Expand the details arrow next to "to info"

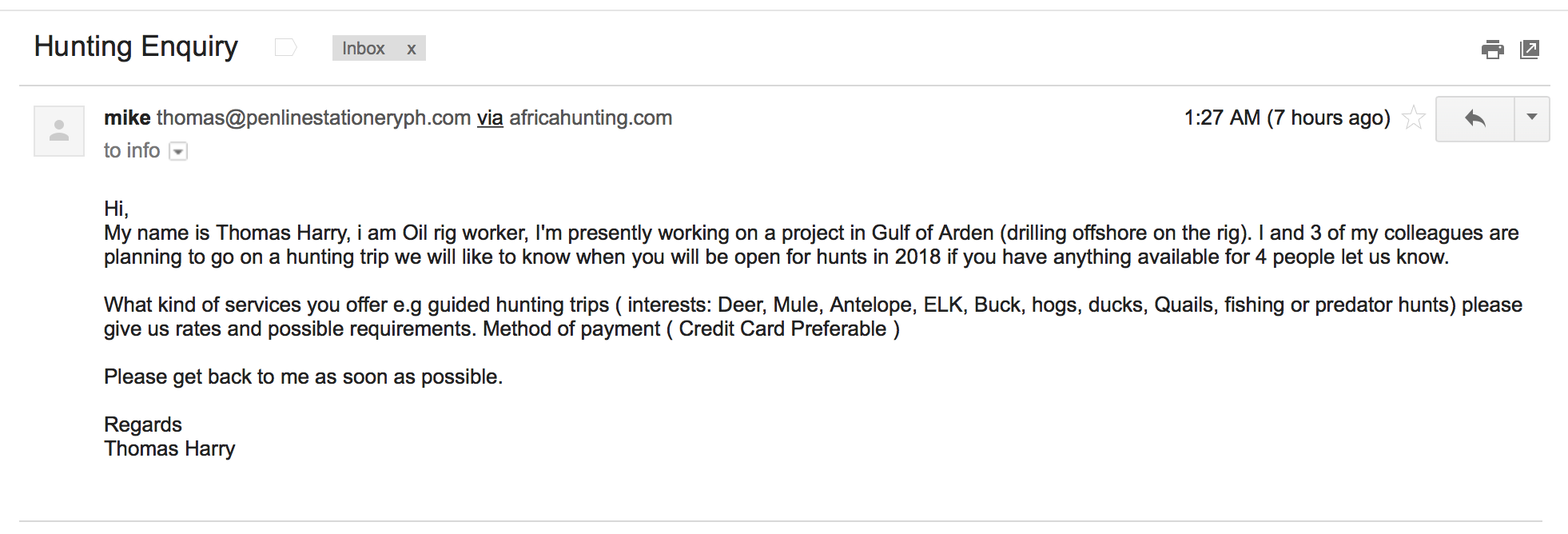pyautogui.click(x=179, y=151)
